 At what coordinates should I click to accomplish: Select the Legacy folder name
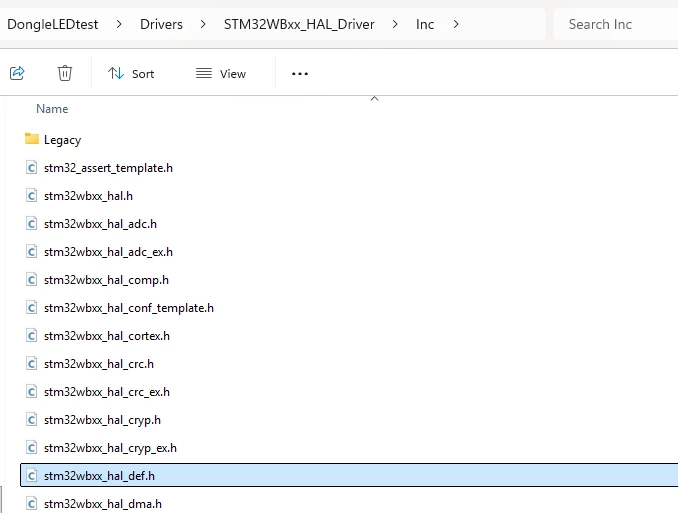click(x=63, y=140)
